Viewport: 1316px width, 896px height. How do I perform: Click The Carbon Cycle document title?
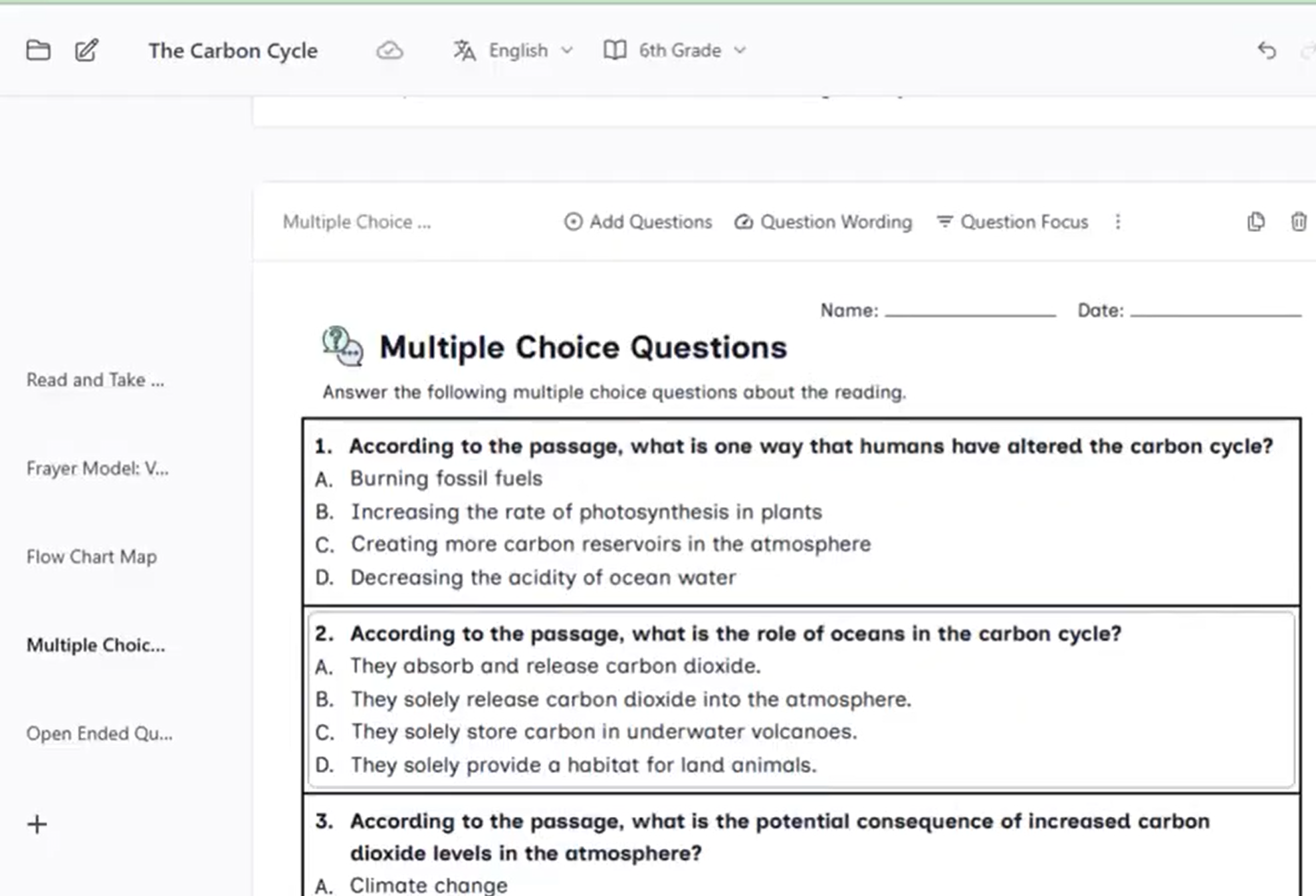[x=233, y=51]
